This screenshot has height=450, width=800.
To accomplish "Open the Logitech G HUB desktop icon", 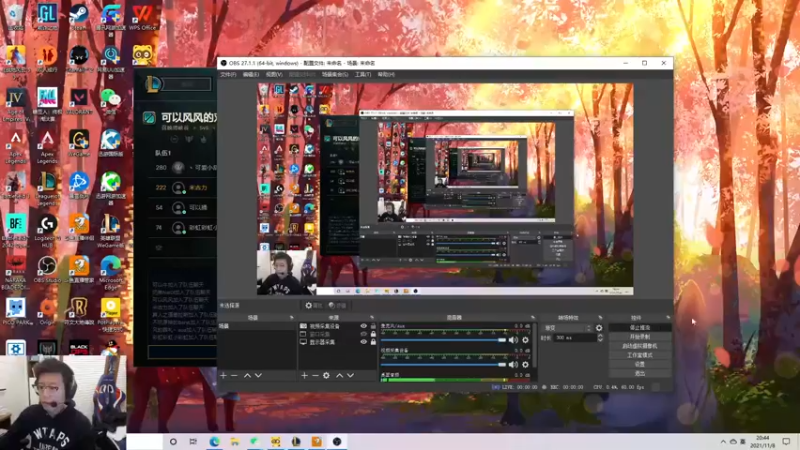I will point(47,229).
